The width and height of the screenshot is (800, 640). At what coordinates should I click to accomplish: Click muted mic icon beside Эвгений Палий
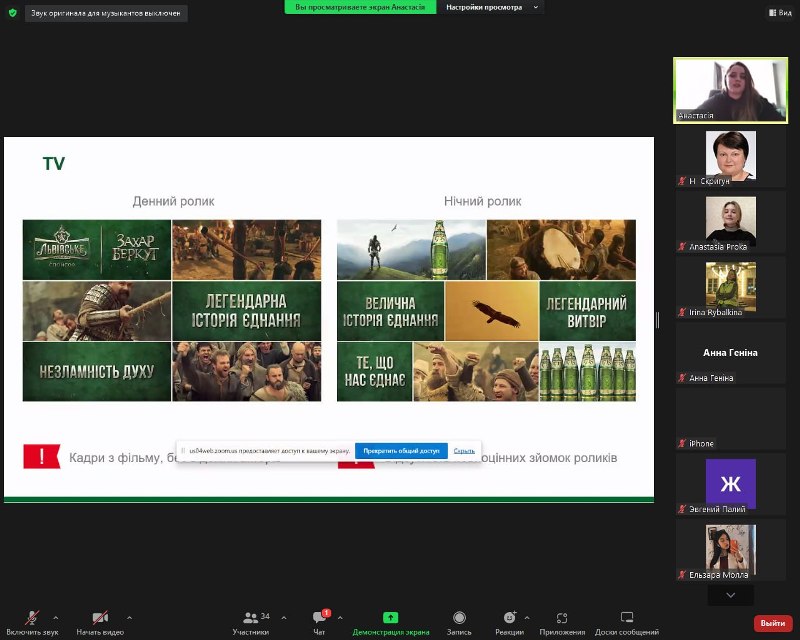pos(682,509)
